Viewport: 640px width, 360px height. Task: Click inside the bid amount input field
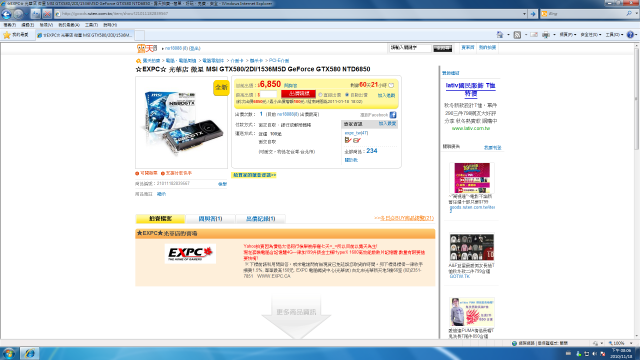[267, 95]
